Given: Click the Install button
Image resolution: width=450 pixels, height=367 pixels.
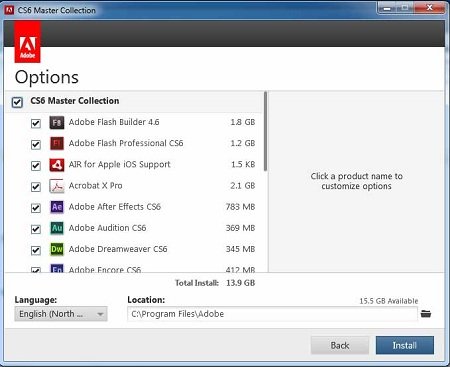Looking at the screenshot, I should pos(405,345).
